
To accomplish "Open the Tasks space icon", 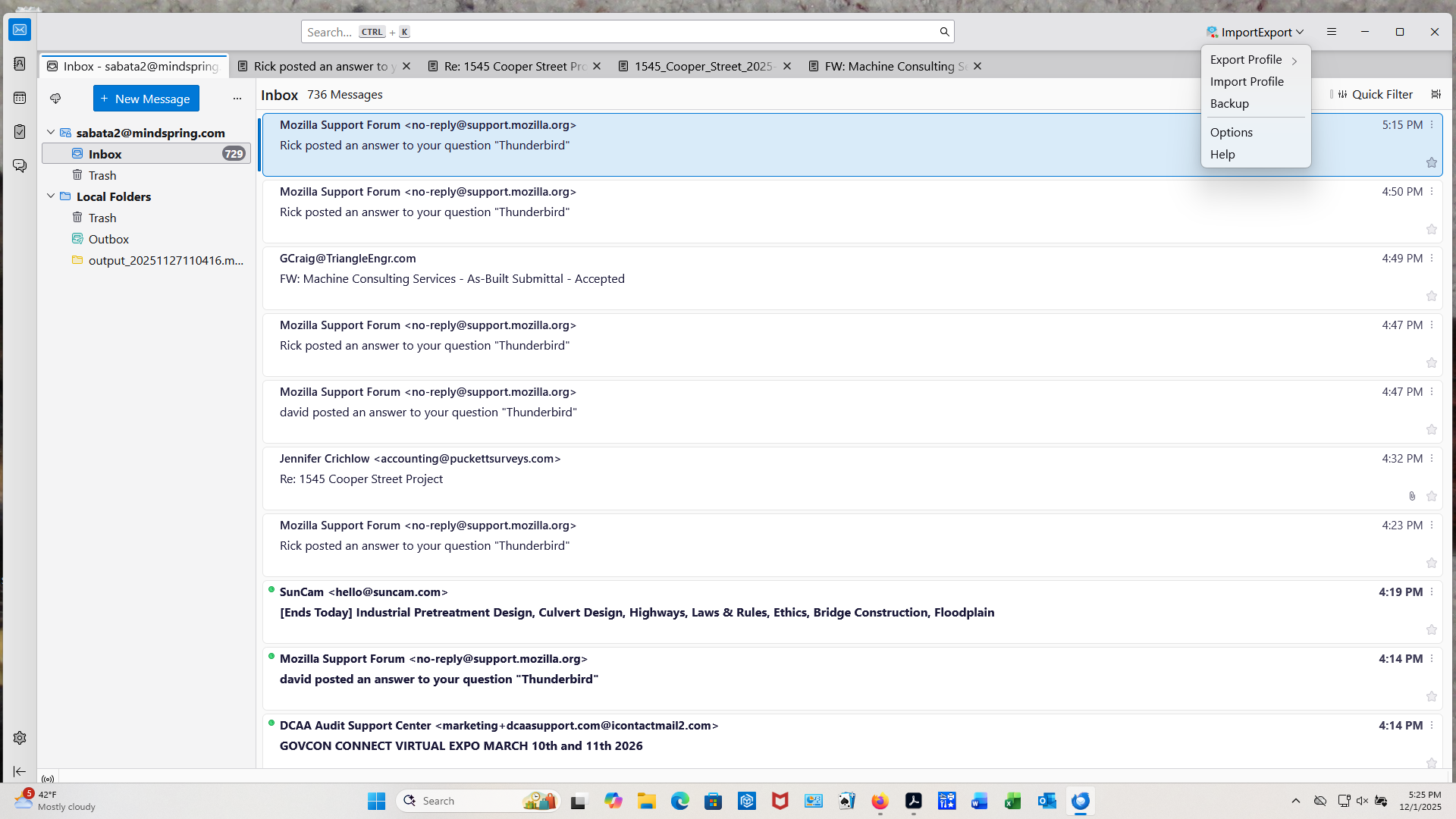I will click(20, 132).
